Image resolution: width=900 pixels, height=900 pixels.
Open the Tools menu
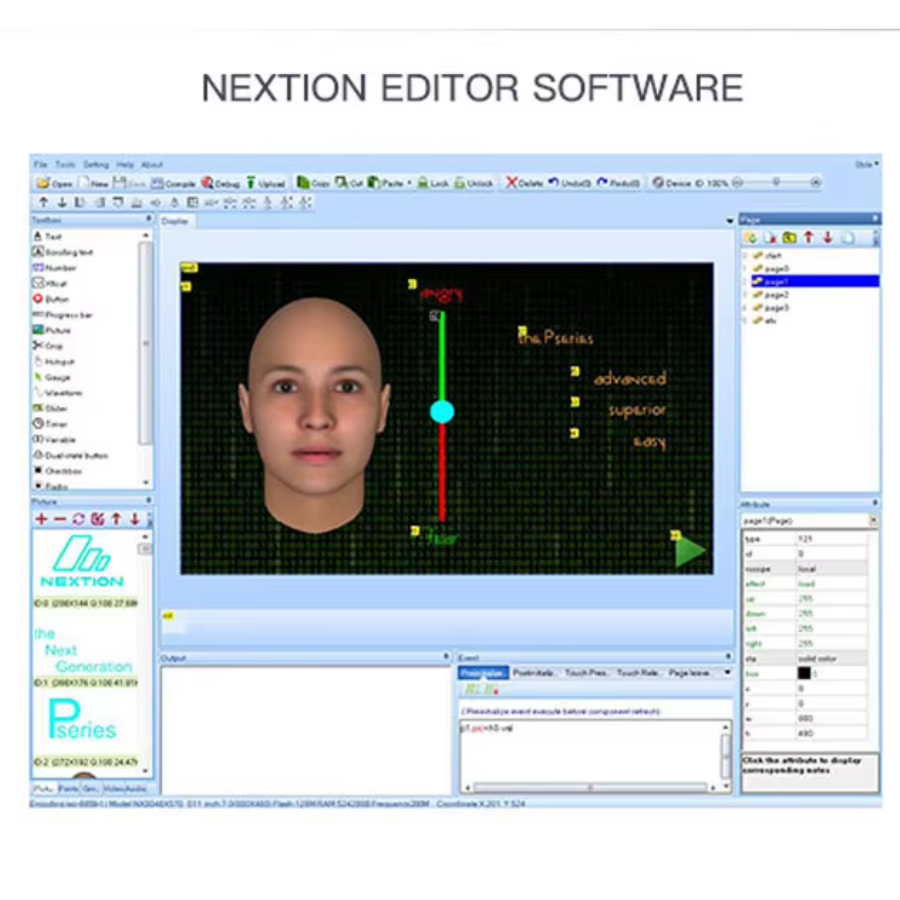click(65, 164)
